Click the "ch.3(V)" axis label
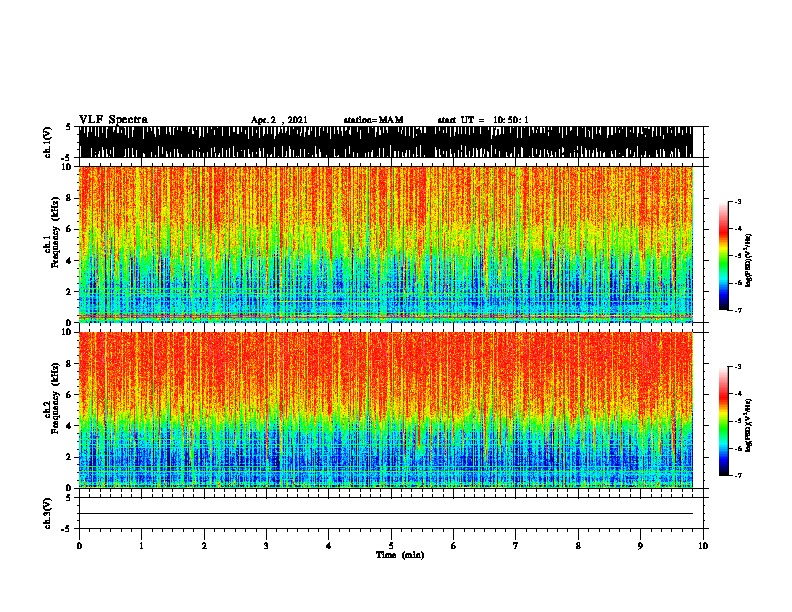Screen dimensions: 792x612 [48, 514]
